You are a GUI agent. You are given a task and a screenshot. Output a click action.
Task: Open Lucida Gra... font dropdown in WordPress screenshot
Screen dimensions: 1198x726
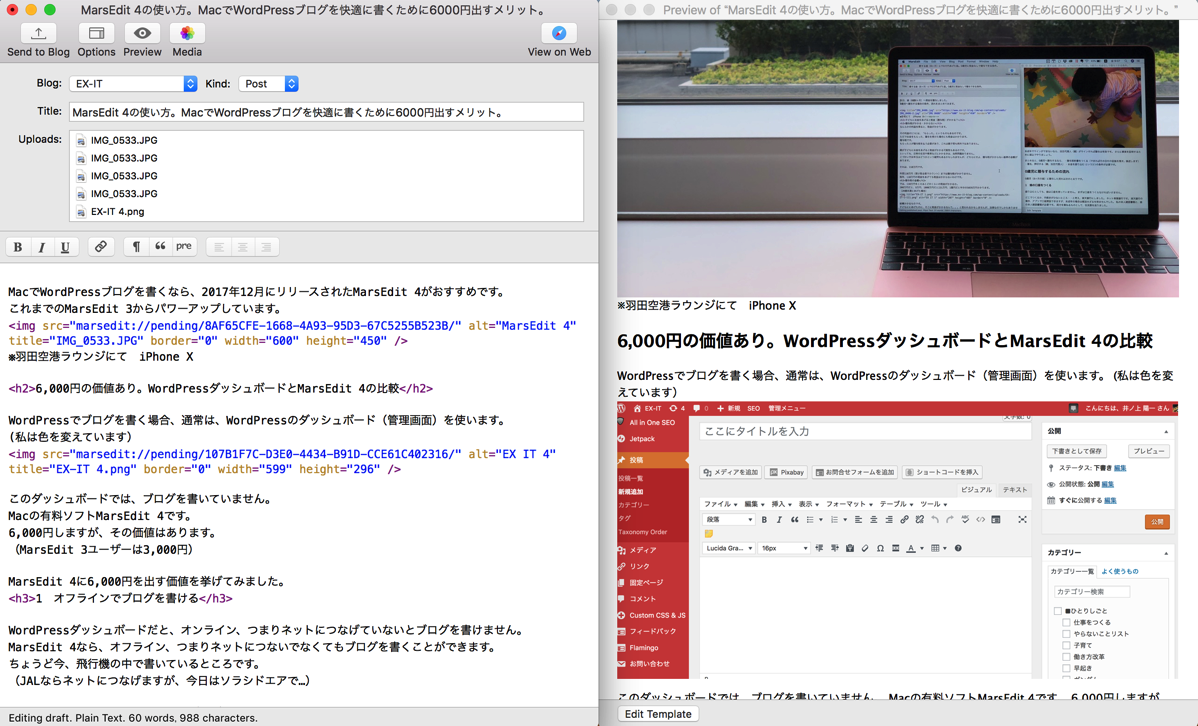[x=728, y=548]
